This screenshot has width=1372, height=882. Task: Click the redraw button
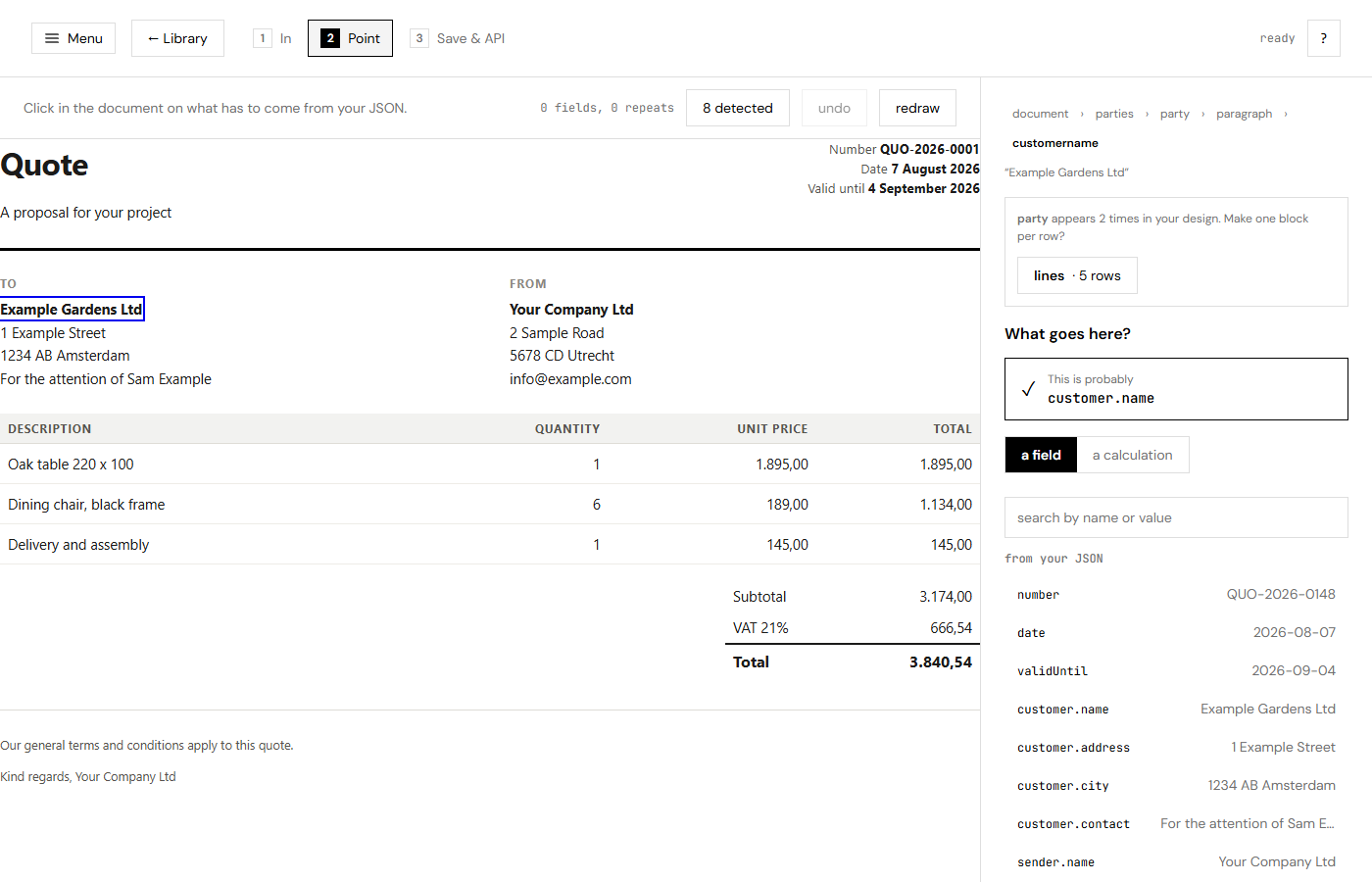917,108
